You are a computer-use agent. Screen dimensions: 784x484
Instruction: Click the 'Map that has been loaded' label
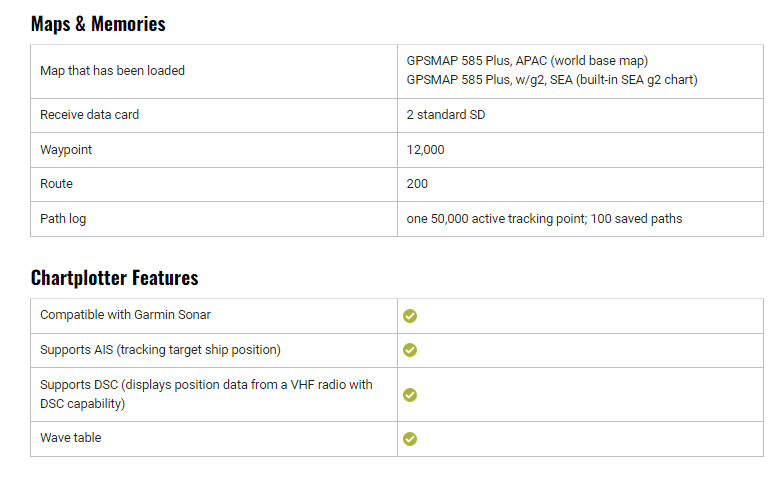coord(112,71)
